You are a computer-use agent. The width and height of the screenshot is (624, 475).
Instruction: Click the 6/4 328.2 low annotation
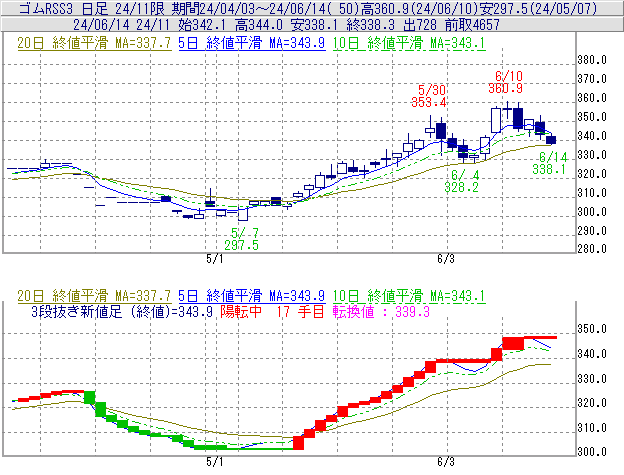click(x=462, y=181)
